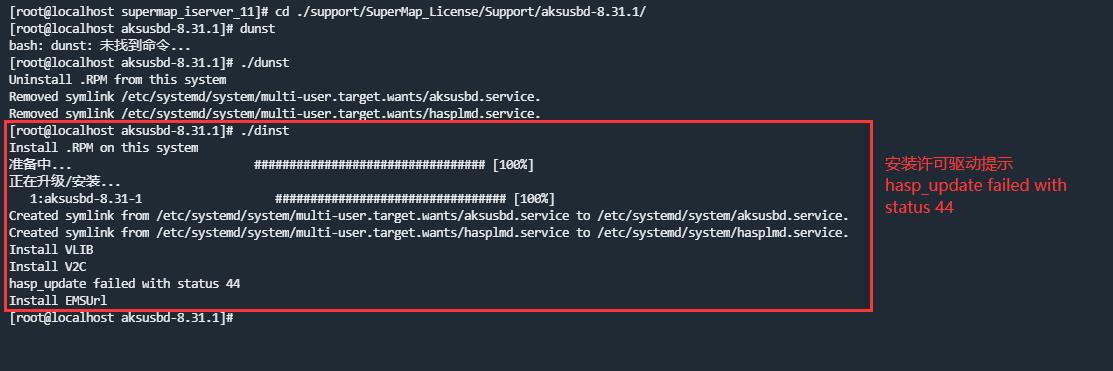Click the Removed symlink hasplmd.service line
This screenshot has width=1113, height=371.
(275, 114)
